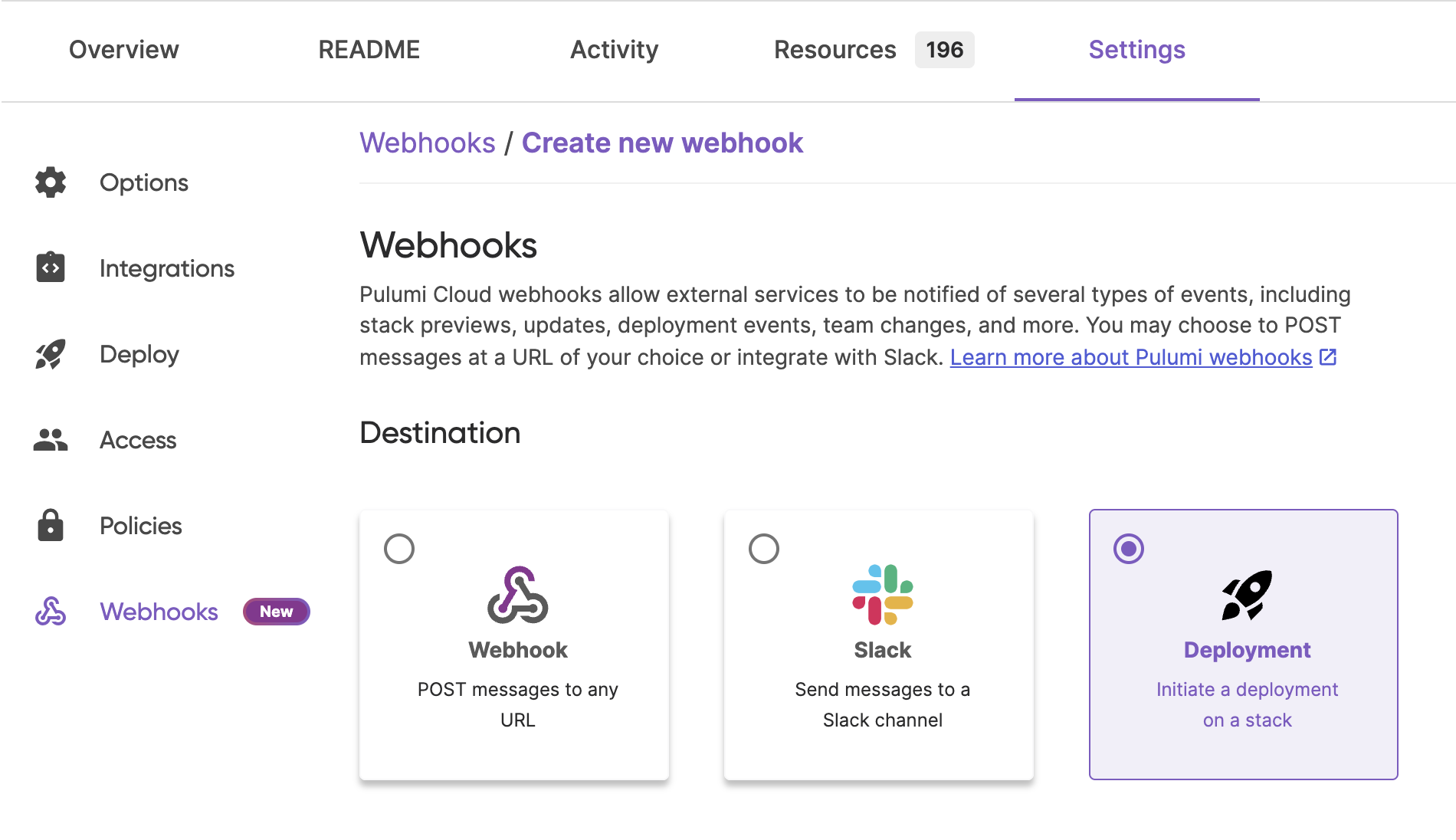Choose the Slack destination radio button

point(762,549)
